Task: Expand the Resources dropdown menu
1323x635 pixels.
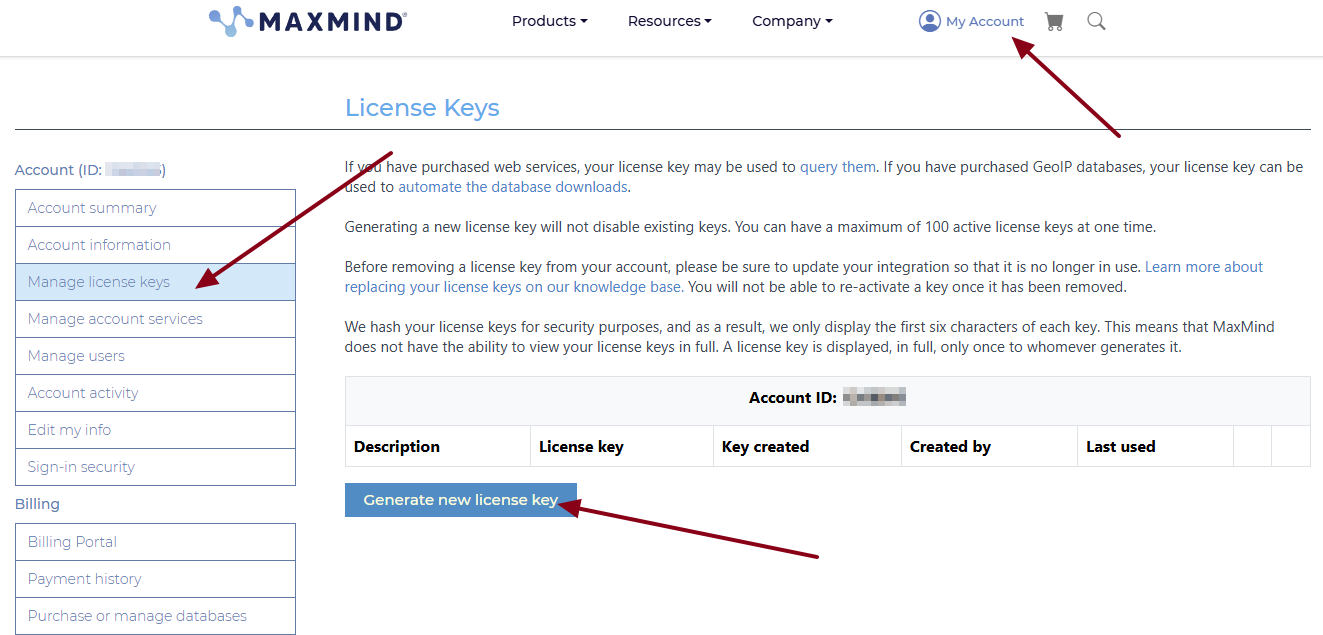Action: coord(669,21)
